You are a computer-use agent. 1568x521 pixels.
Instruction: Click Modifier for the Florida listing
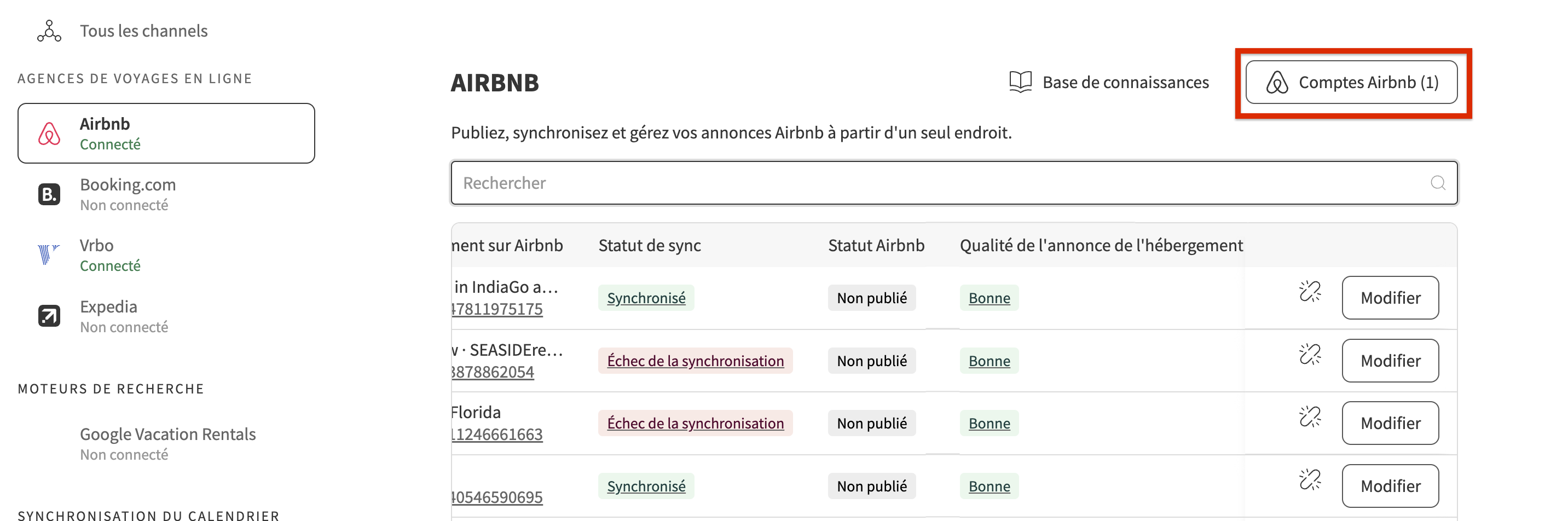[1390, 423]
